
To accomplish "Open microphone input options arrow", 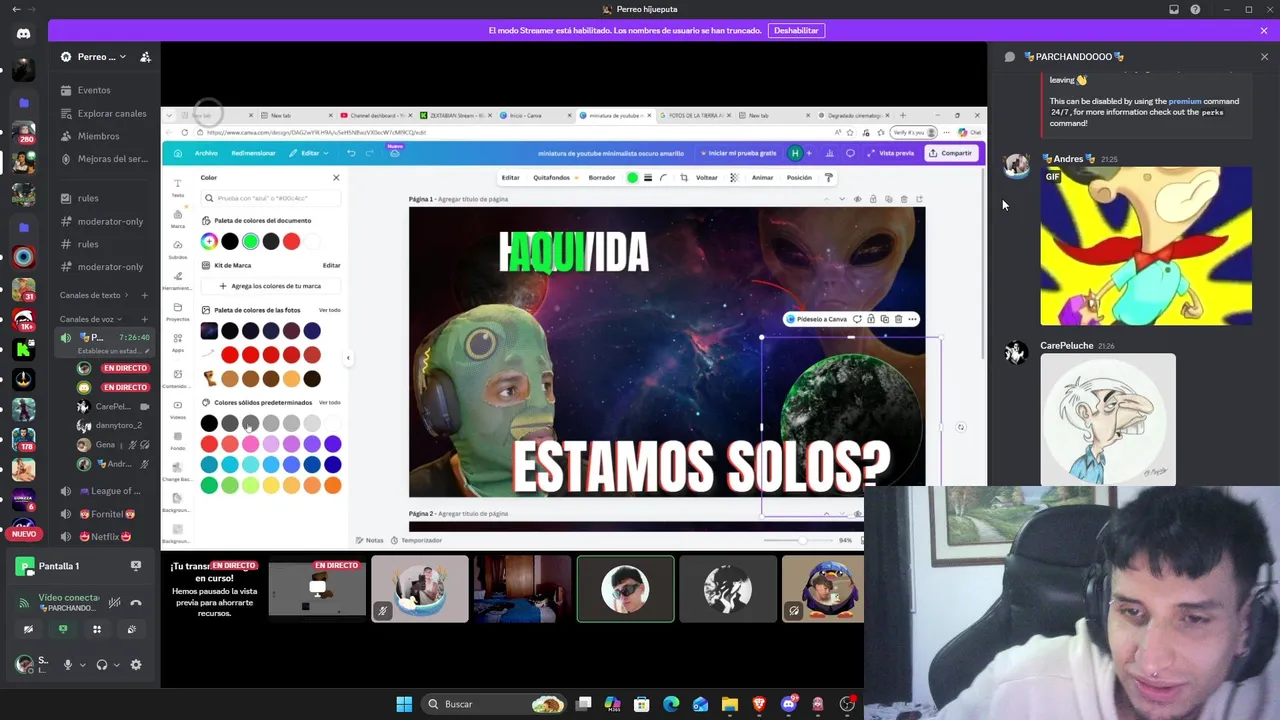I will pos(82,665).
